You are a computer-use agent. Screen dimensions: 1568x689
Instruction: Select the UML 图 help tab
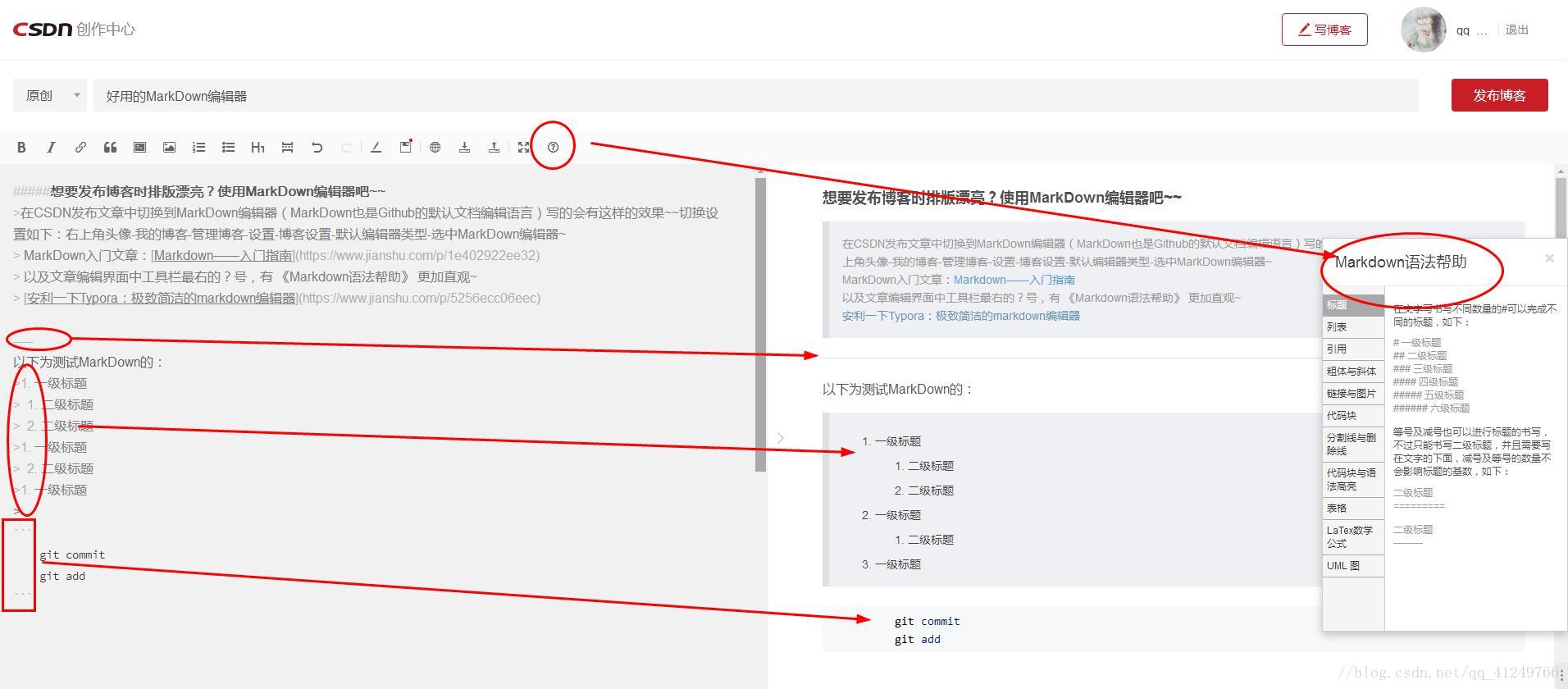[x=1353, y=566]
